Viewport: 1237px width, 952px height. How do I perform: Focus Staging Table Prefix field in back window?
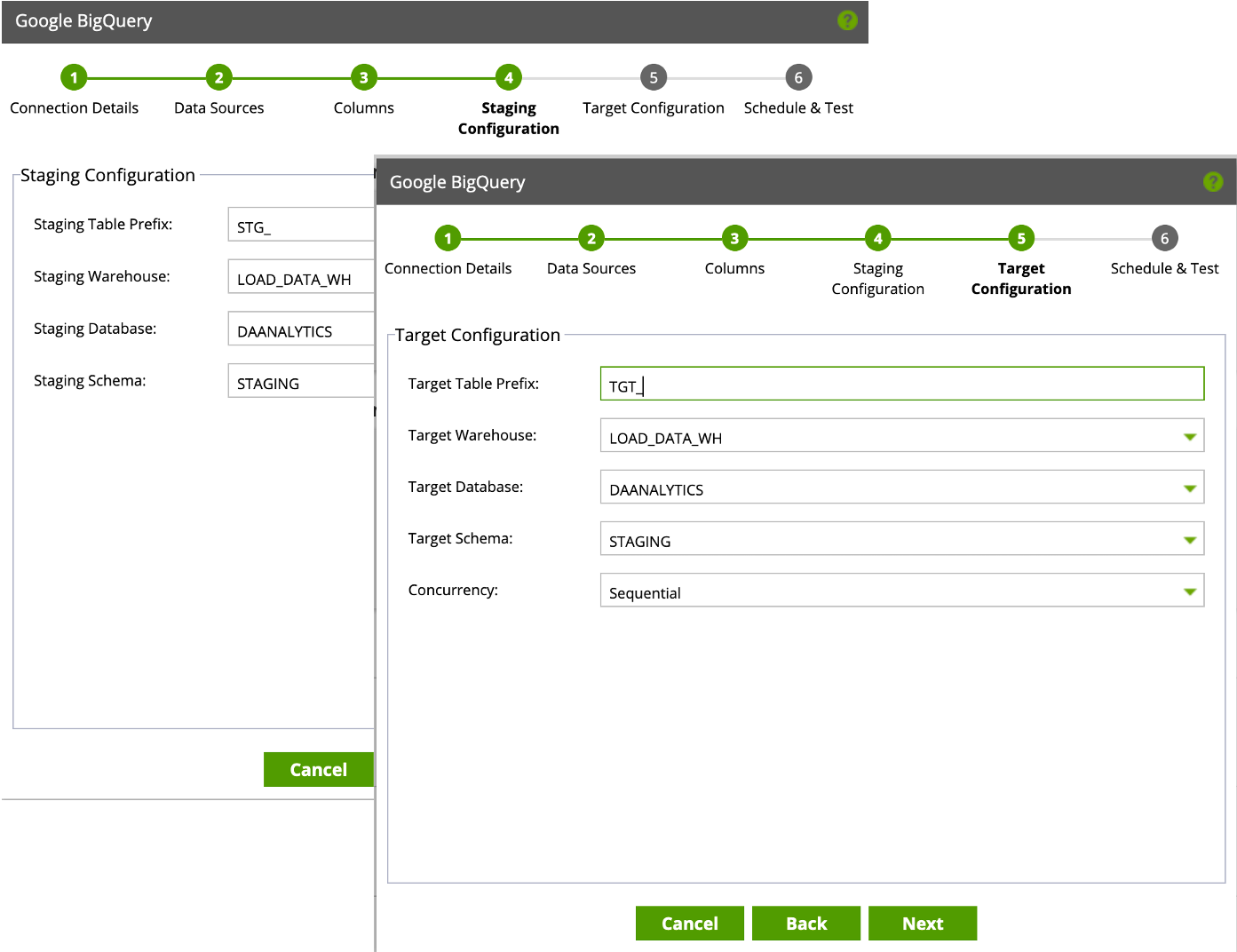[301, 225]
